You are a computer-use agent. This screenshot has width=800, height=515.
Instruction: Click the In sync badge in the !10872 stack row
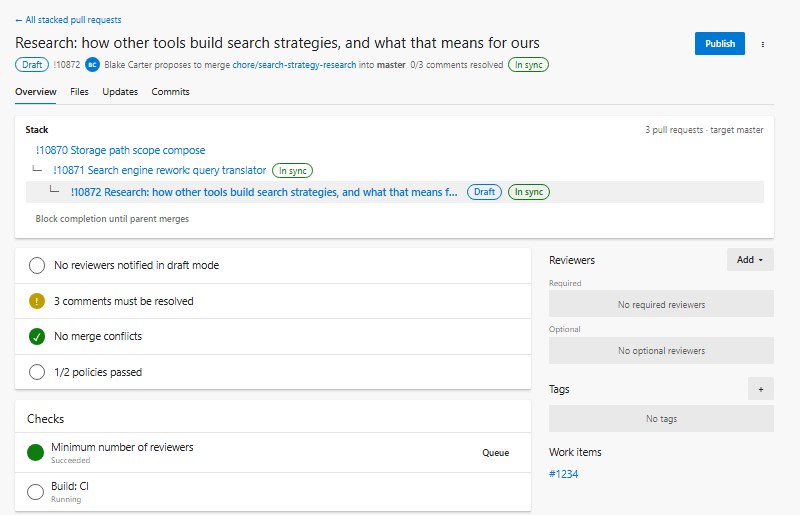click(529, 192)
